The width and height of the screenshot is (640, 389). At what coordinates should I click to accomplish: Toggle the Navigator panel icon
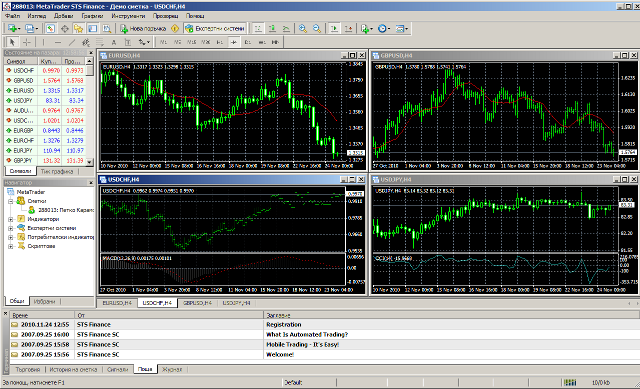click(78, 29)
